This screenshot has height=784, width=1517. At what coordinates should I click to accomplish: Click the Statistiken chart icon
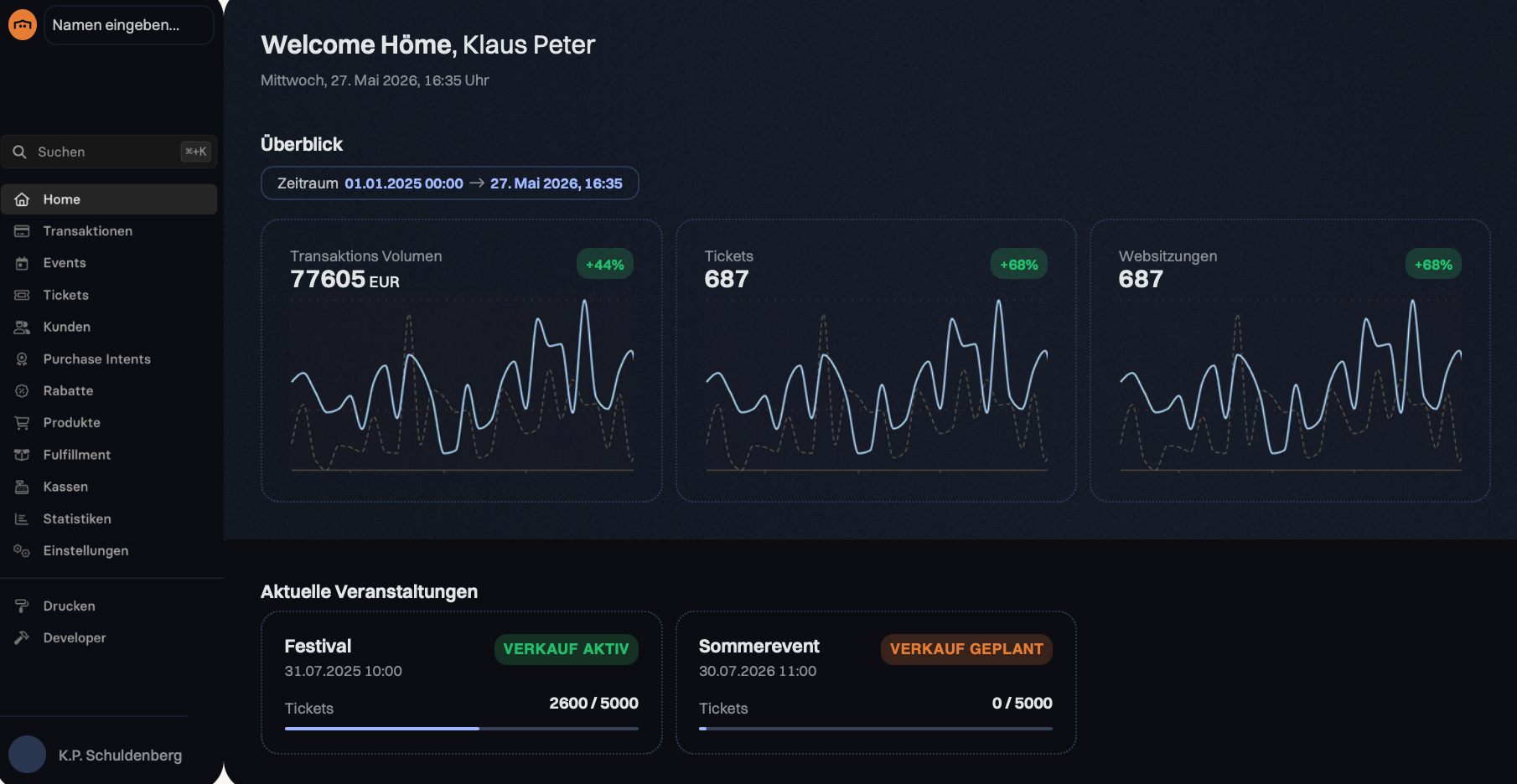tap(22, 519)
